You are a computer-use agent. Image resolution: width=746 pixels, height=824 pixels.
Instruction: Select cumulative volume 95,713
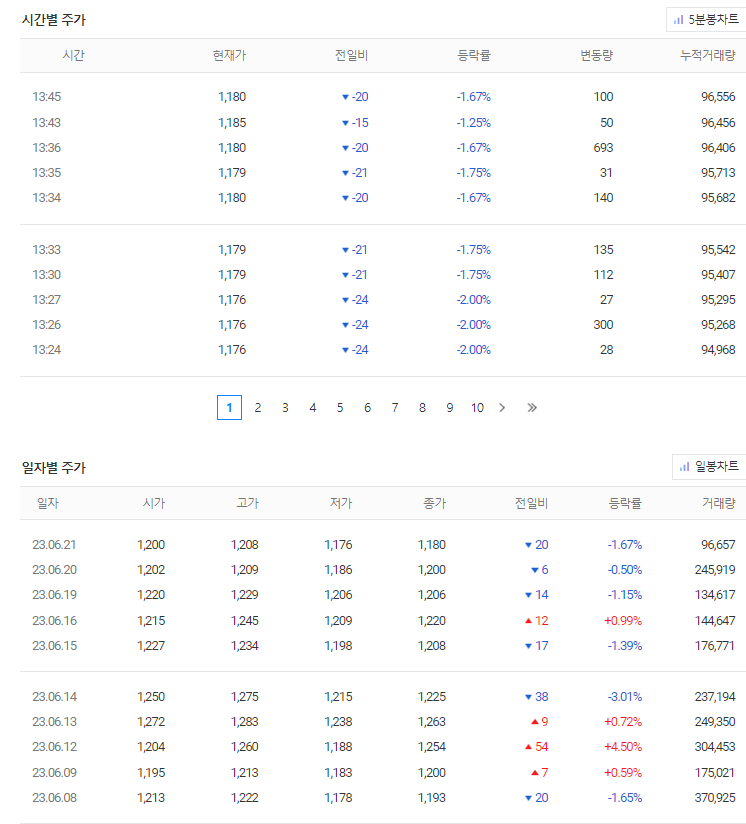click(x=718, y=172)
